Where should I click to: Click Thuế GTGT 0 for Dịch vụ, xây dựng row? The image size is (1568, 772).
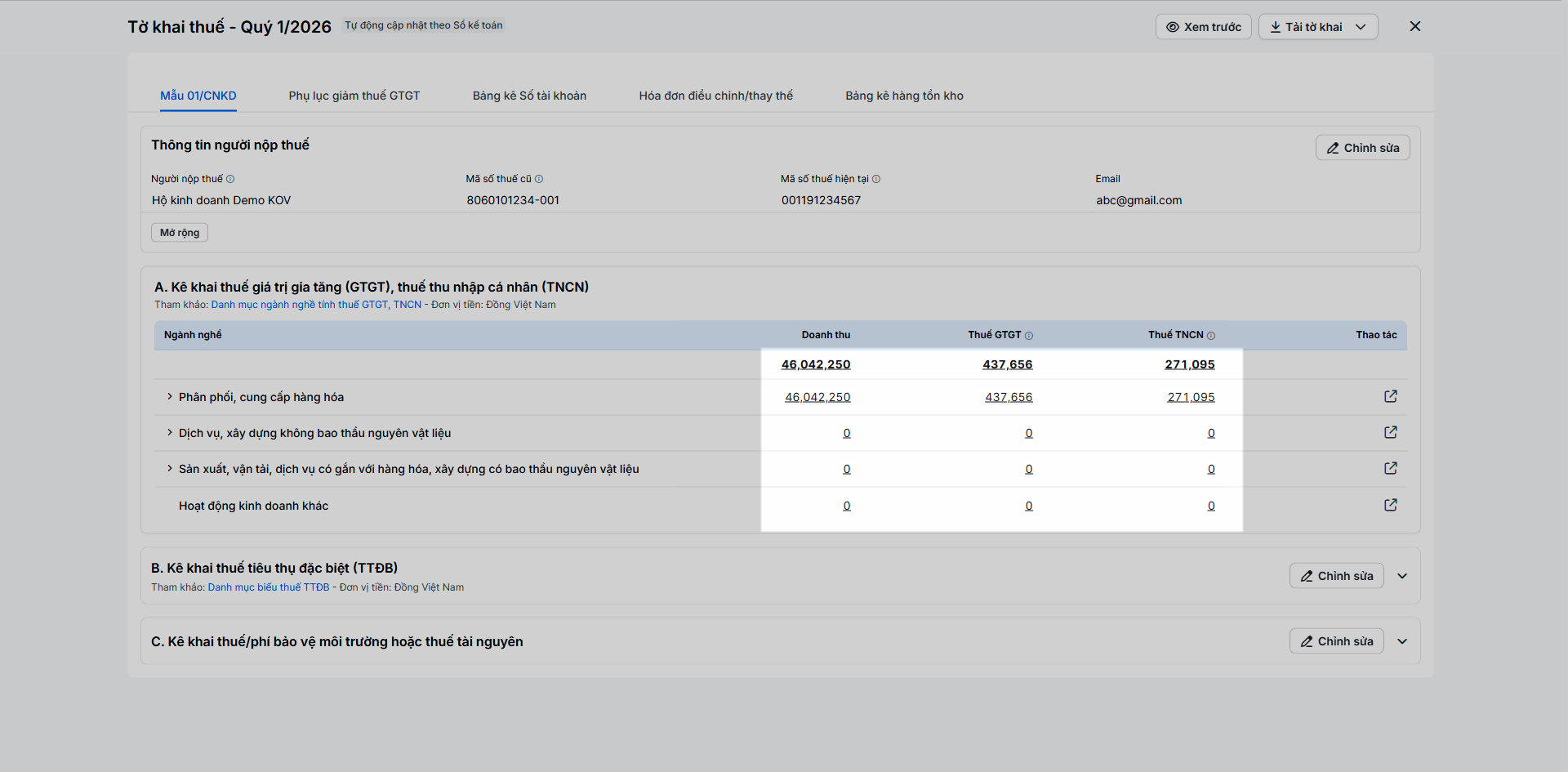[1029, 433]
